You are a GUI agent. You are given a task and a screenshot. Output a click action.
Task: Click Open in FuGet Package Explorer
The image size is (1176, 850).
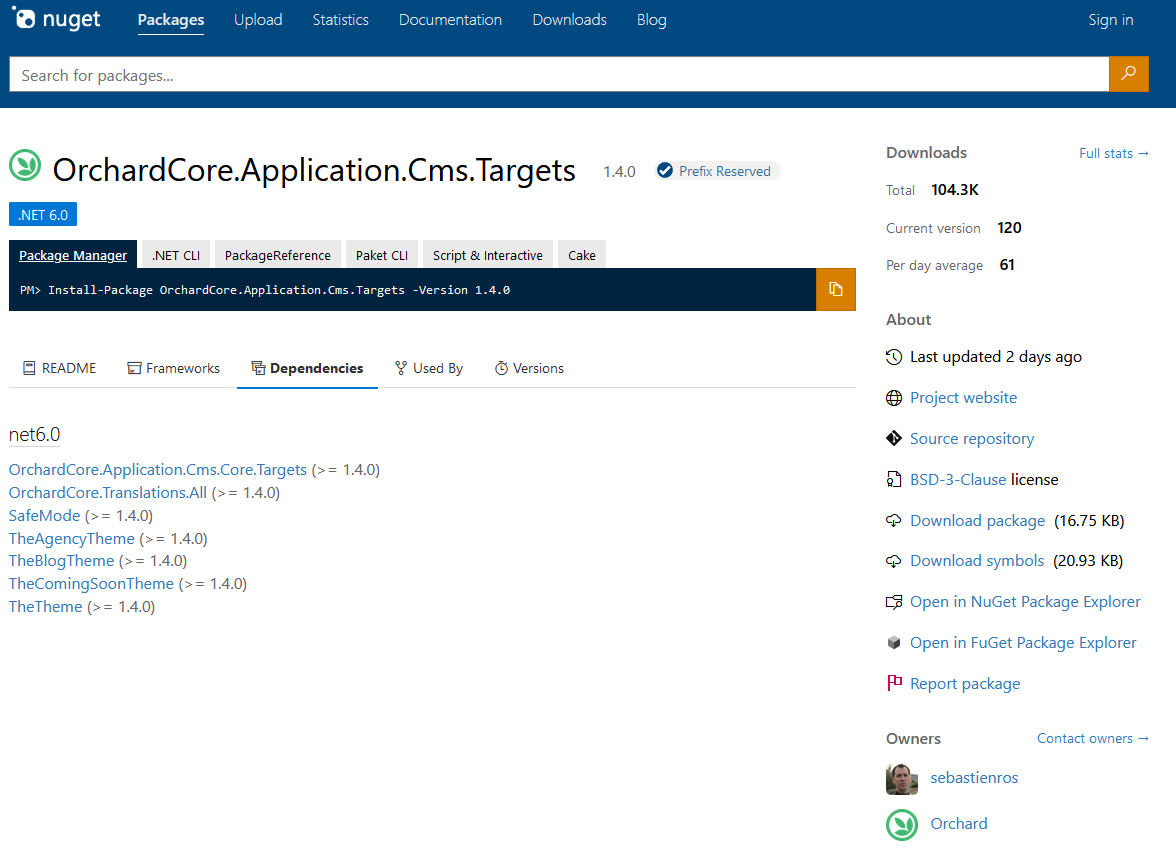tap(1023, 642)
